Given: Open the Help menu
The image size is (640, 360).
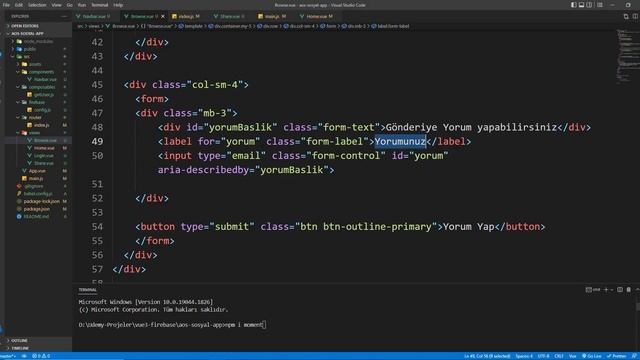Looking at the screenshot, I should point(118,5).
